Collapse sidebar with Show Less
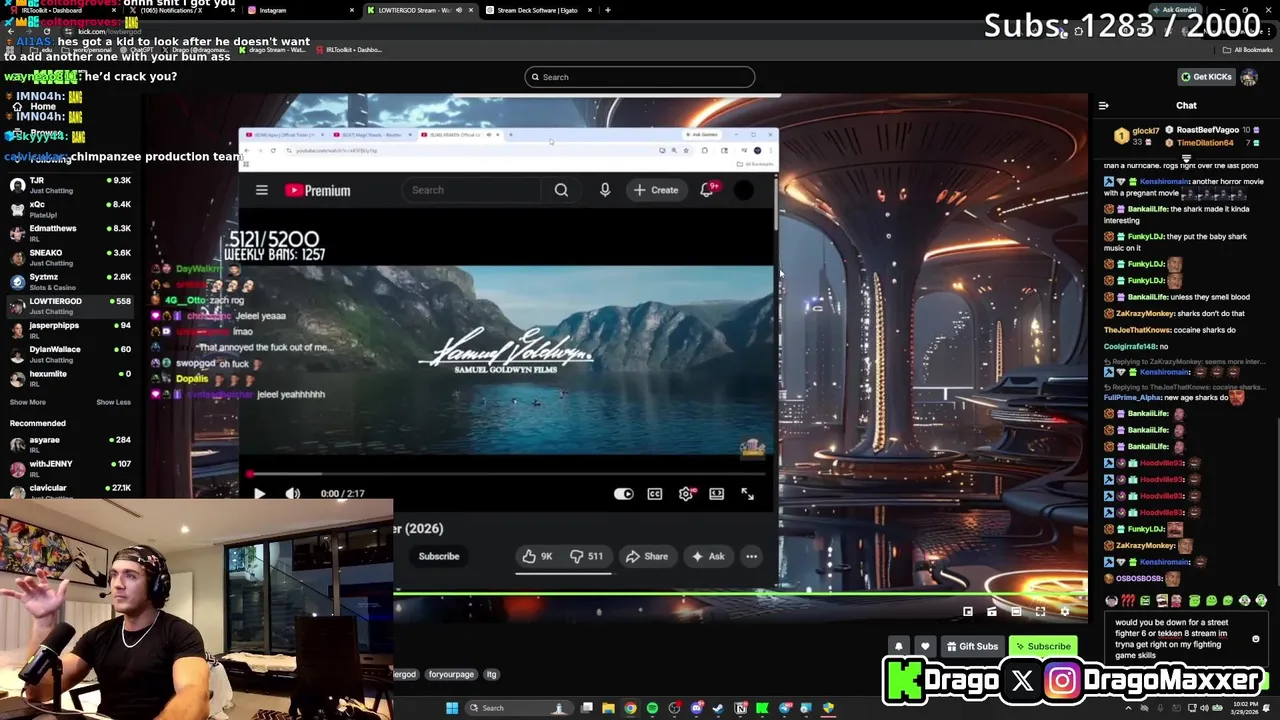The width and height of the screenshot is (1280, 720). [x=113, y=402]
